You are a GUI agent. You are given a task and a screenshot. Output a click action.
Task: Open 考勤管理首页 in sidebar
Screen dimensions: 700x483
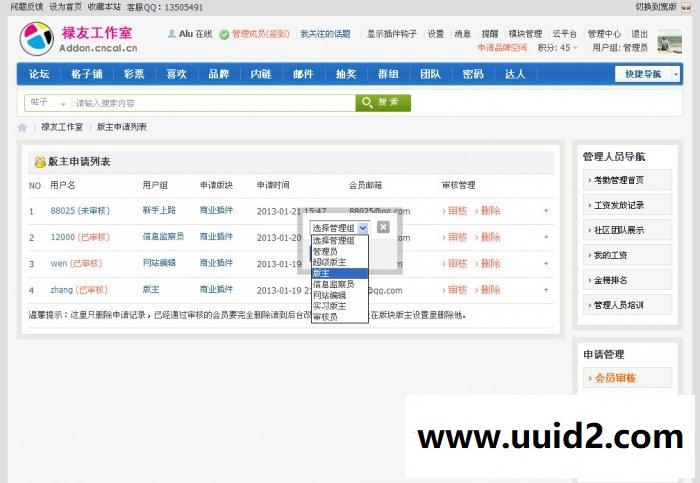pyautogui.click(x=627, y=180)
